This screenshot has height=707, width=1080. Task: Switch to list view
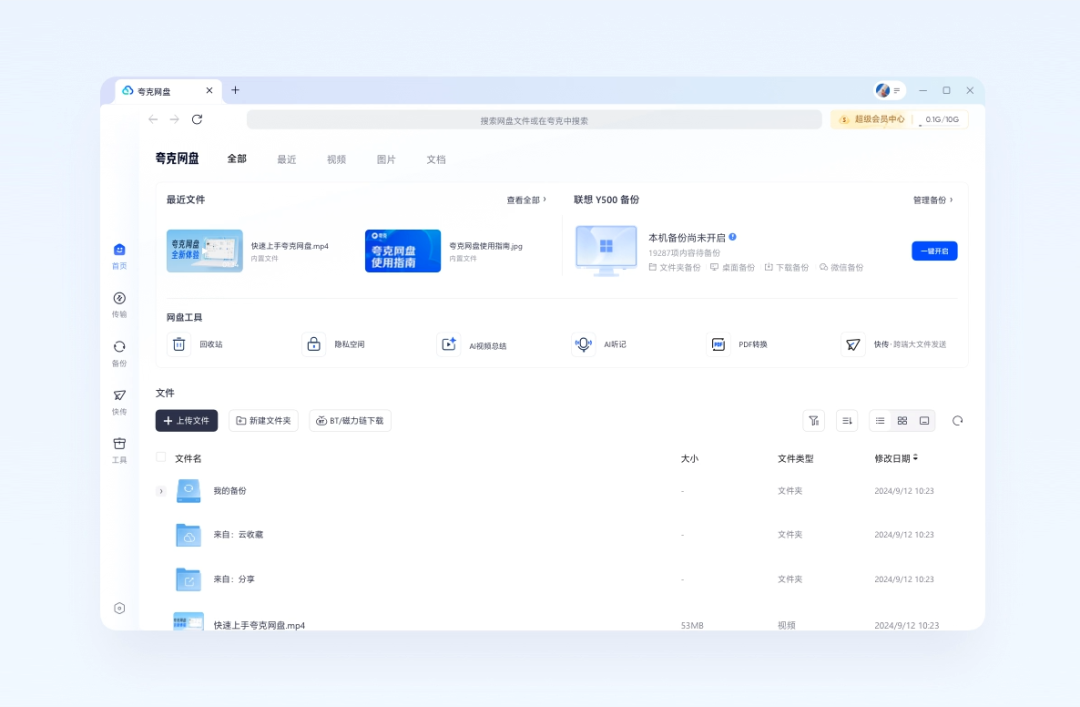point(880,420)
